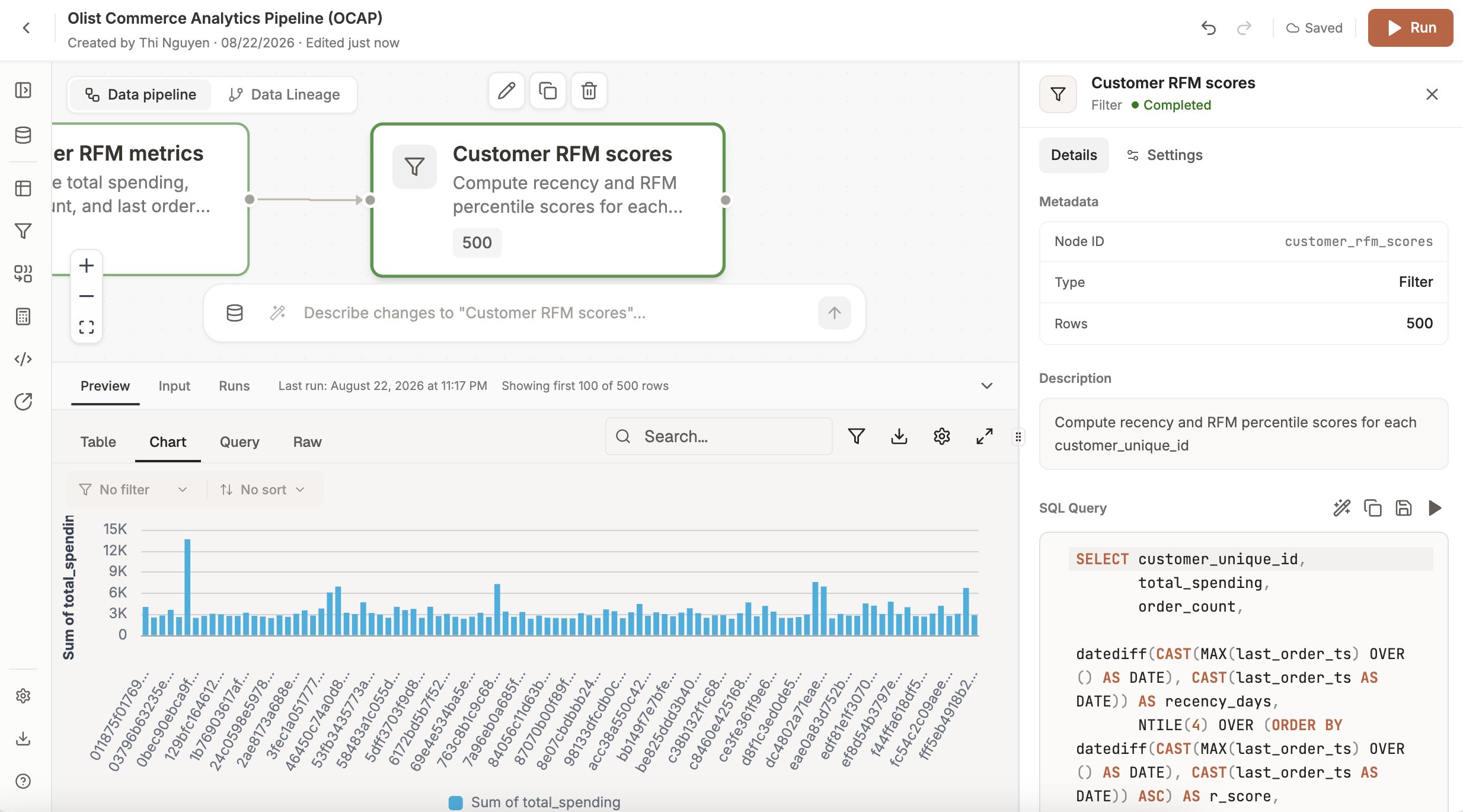Toggle the left sidebar panel icon
Screen dimensions: 1463x812
23,90
